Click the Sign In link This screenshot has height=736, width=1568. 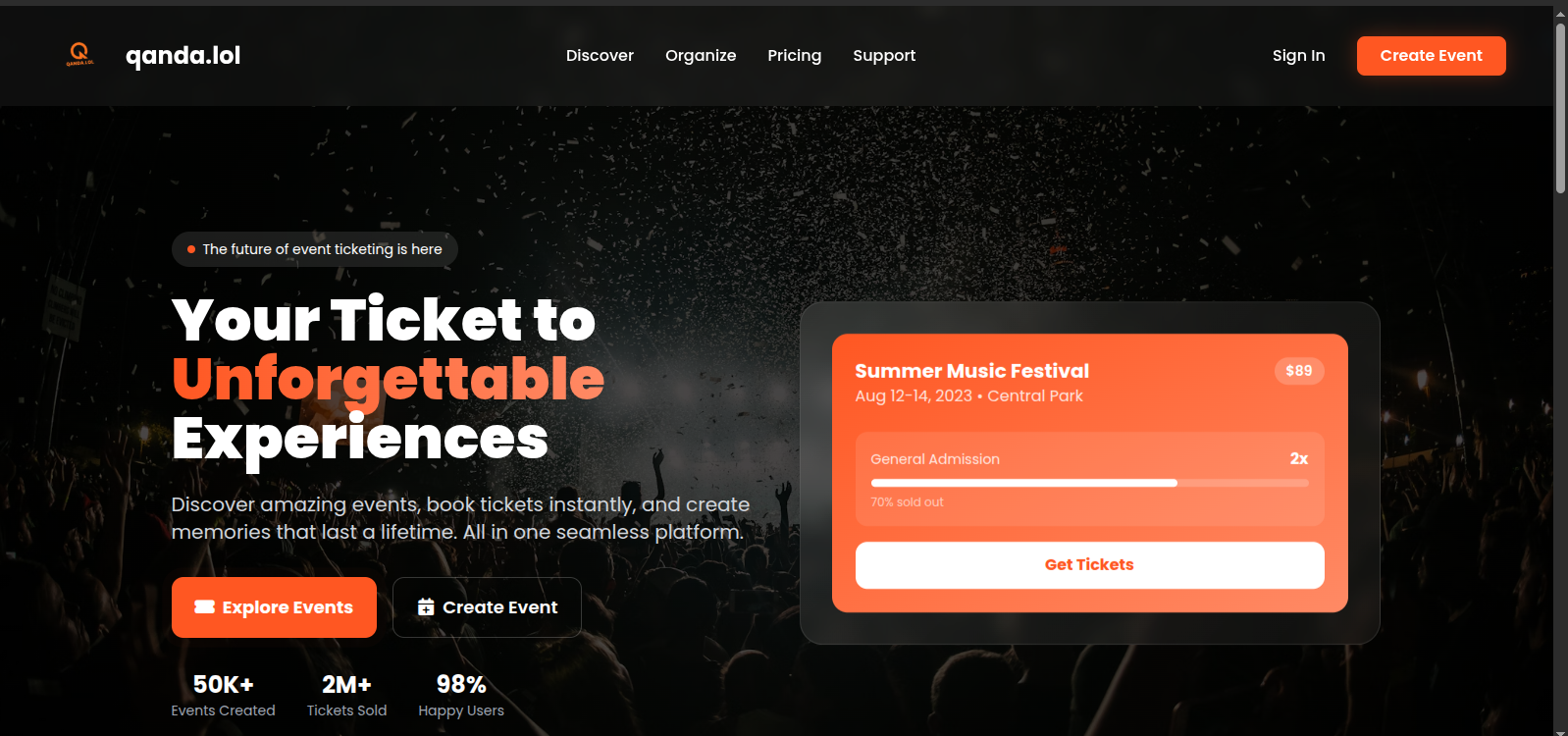1298,56
